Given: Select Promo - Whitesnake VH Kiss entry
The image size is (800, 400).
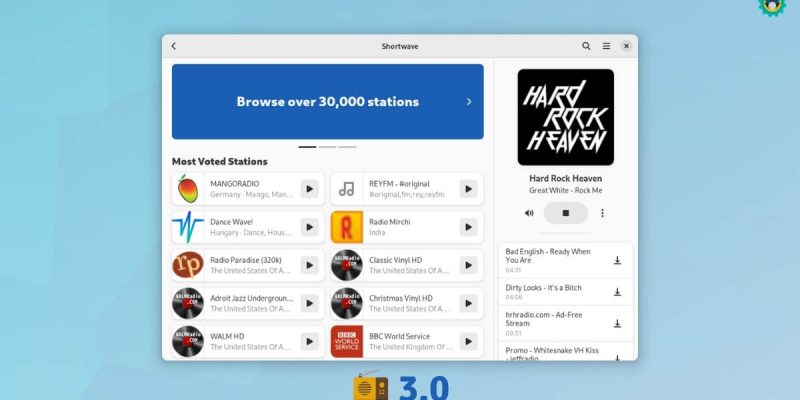Looking at the screenshot, I should point(566,352).
